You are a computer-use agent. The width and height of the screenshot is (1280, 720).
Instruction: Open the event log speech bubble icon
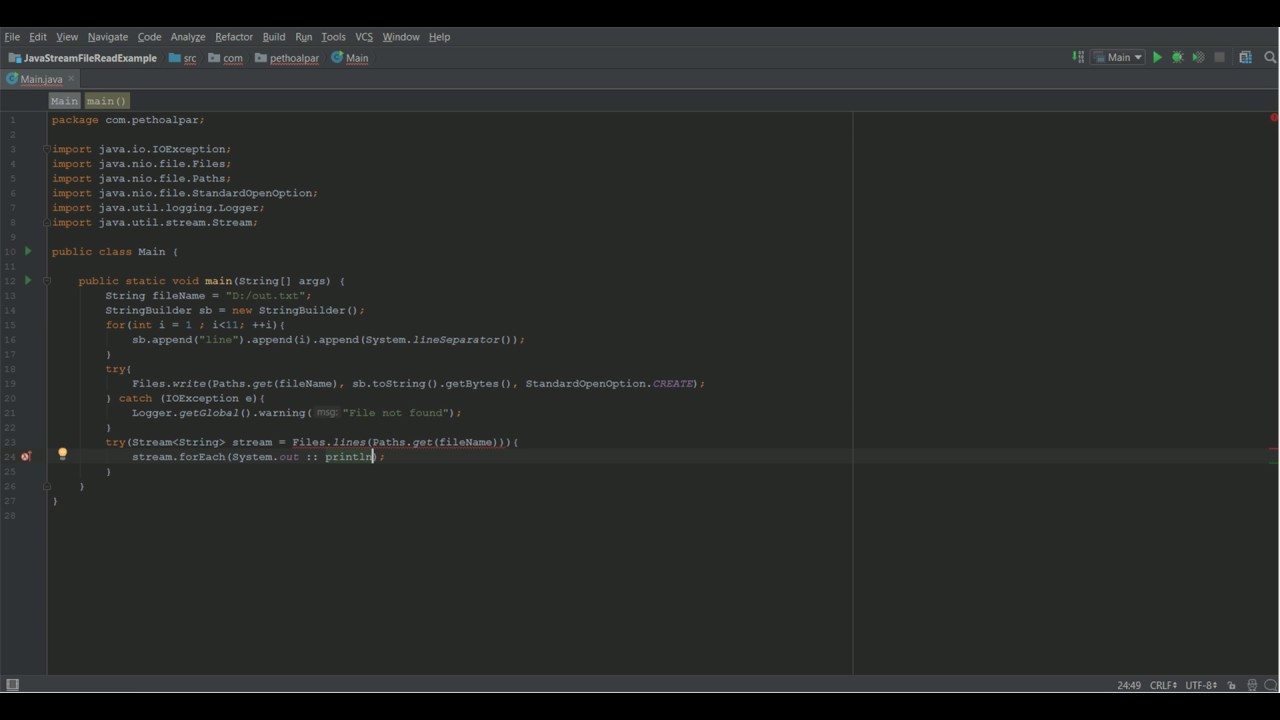point(1270,685)
